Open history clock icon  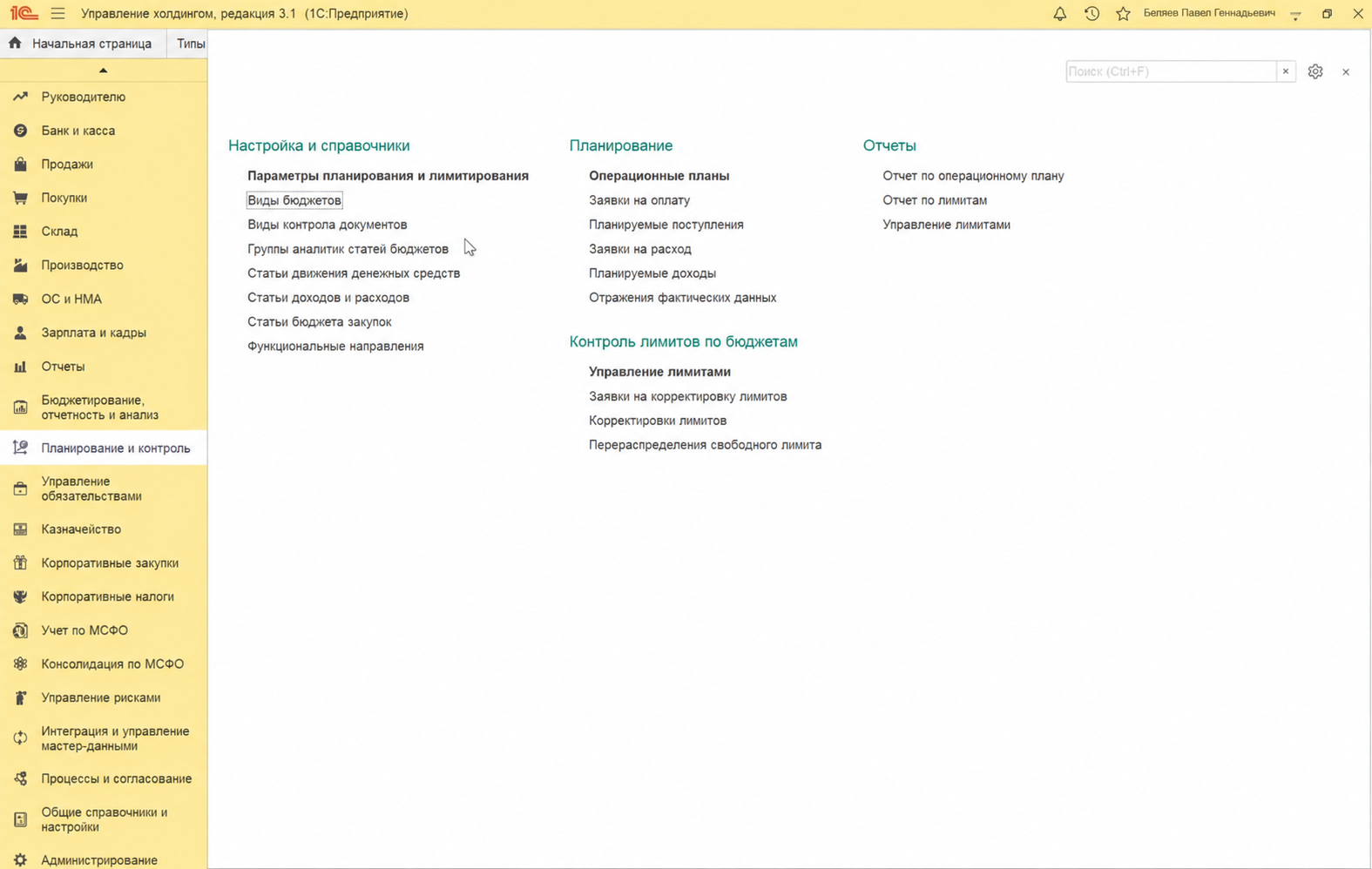[1092, 14]
